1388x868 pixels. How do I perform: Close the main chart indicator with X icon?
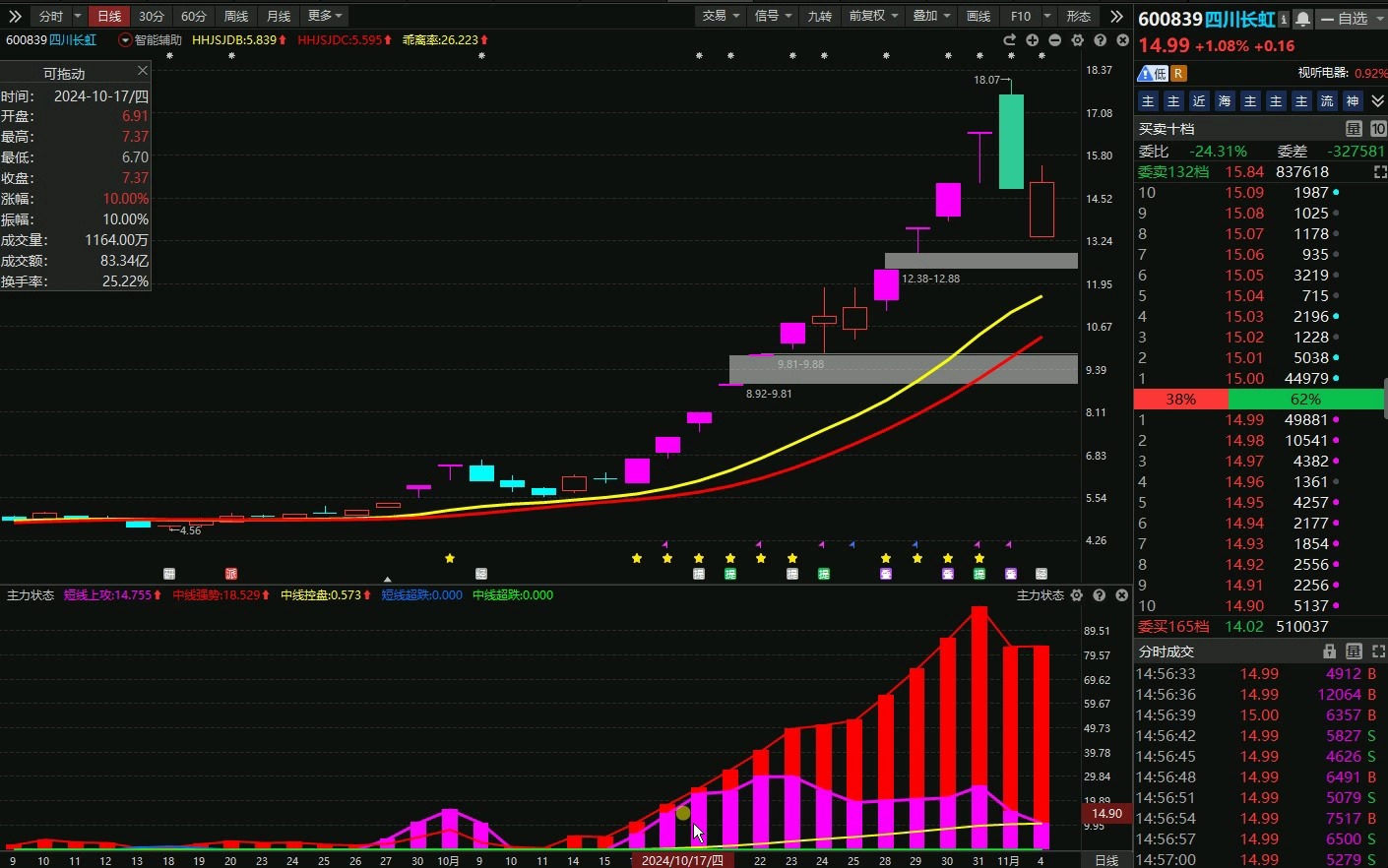point(1122,40)
